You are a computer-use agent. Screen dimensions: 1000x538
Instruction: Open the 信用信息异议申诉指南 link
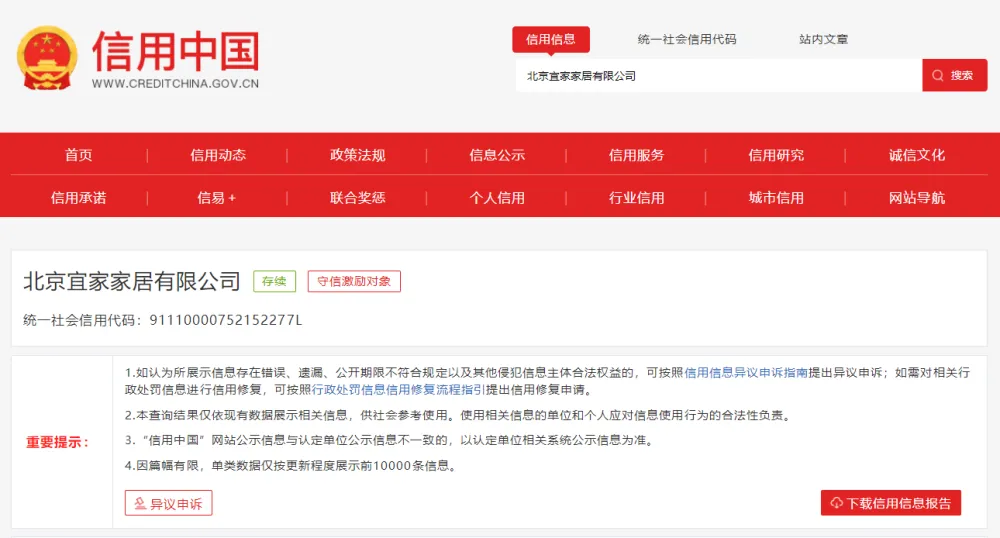pos(746,372)
